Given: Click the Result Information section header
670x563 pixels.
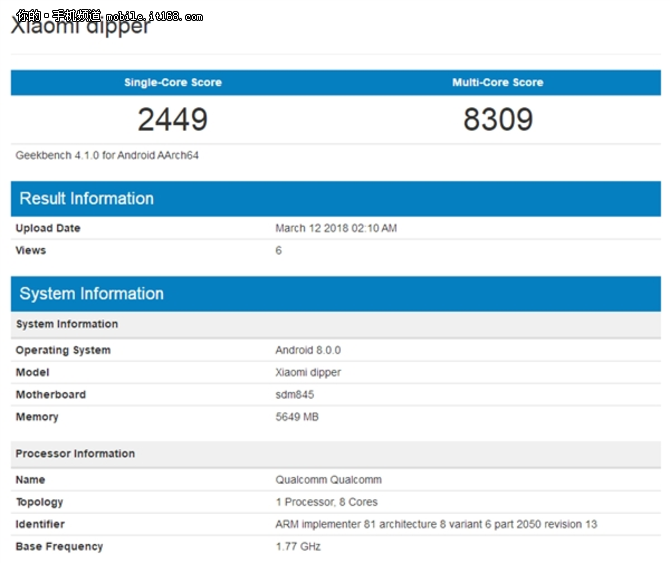Looking at the screenshot, I should click(x=336, y=199).
